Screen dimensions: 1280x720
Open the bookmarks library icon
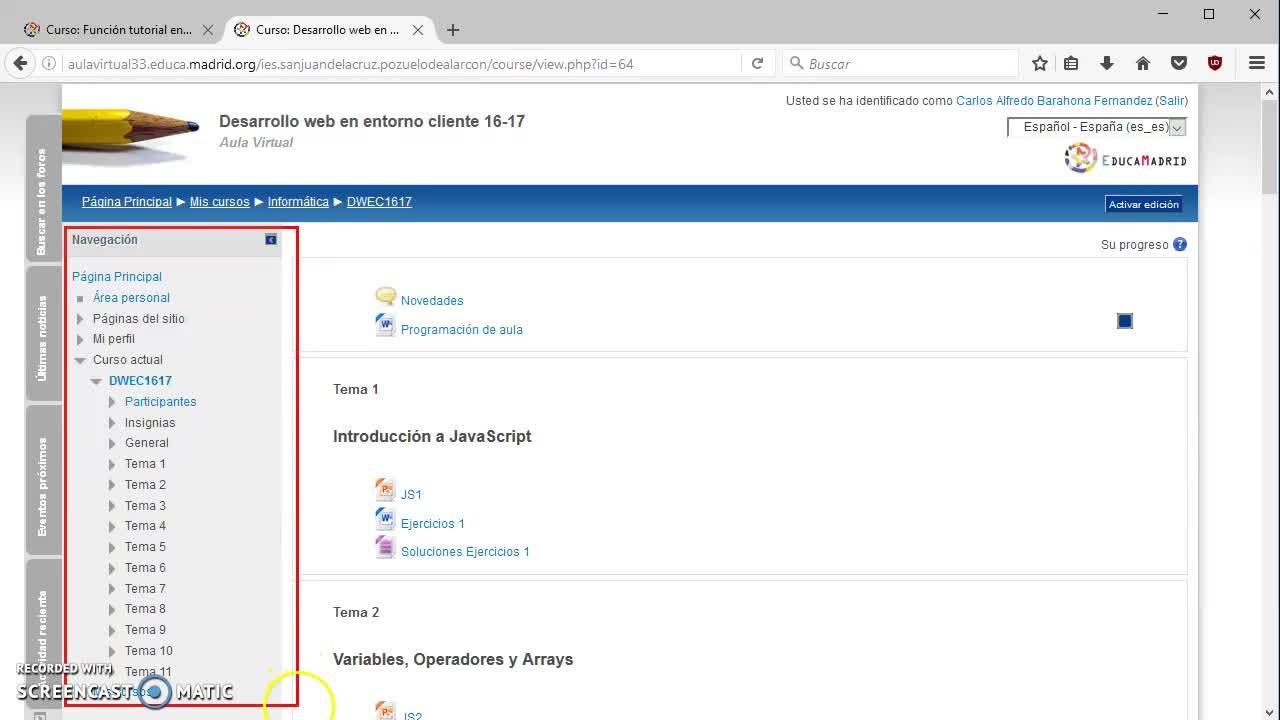[1071, 63]
